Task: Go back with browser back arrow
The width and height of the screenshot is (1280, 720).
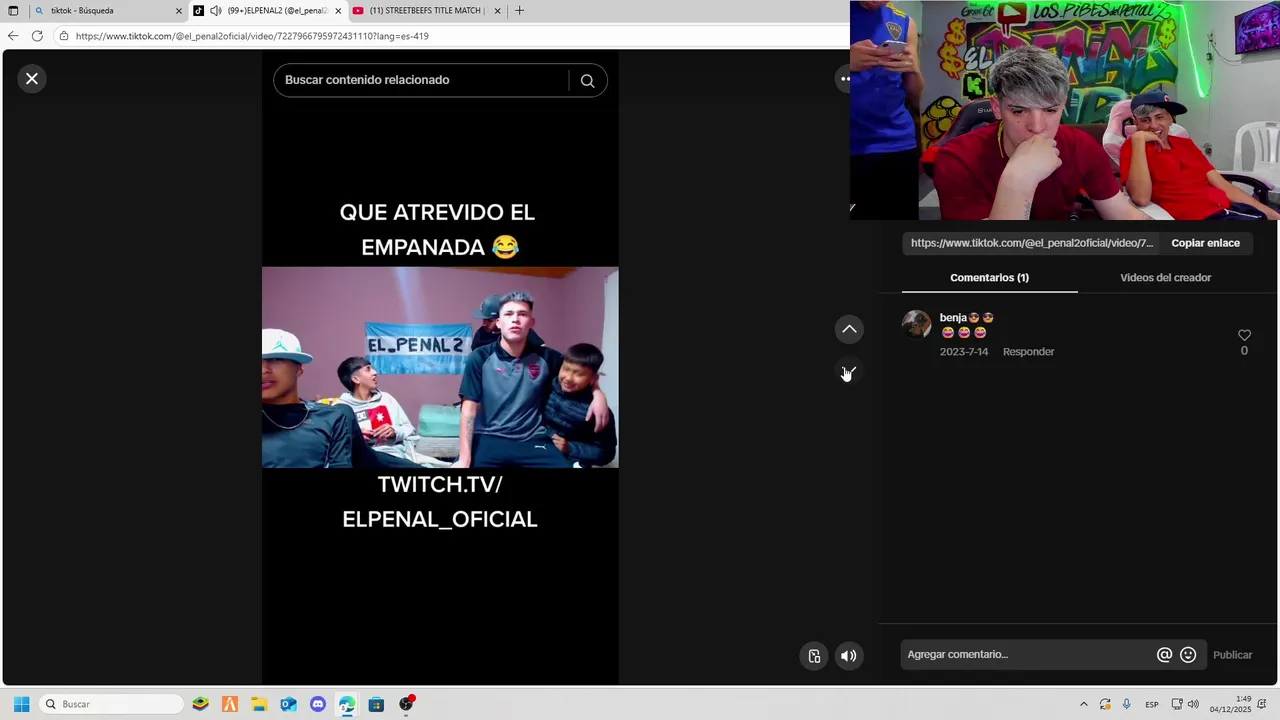Action: pyautogui.click(x=13, y=36)
